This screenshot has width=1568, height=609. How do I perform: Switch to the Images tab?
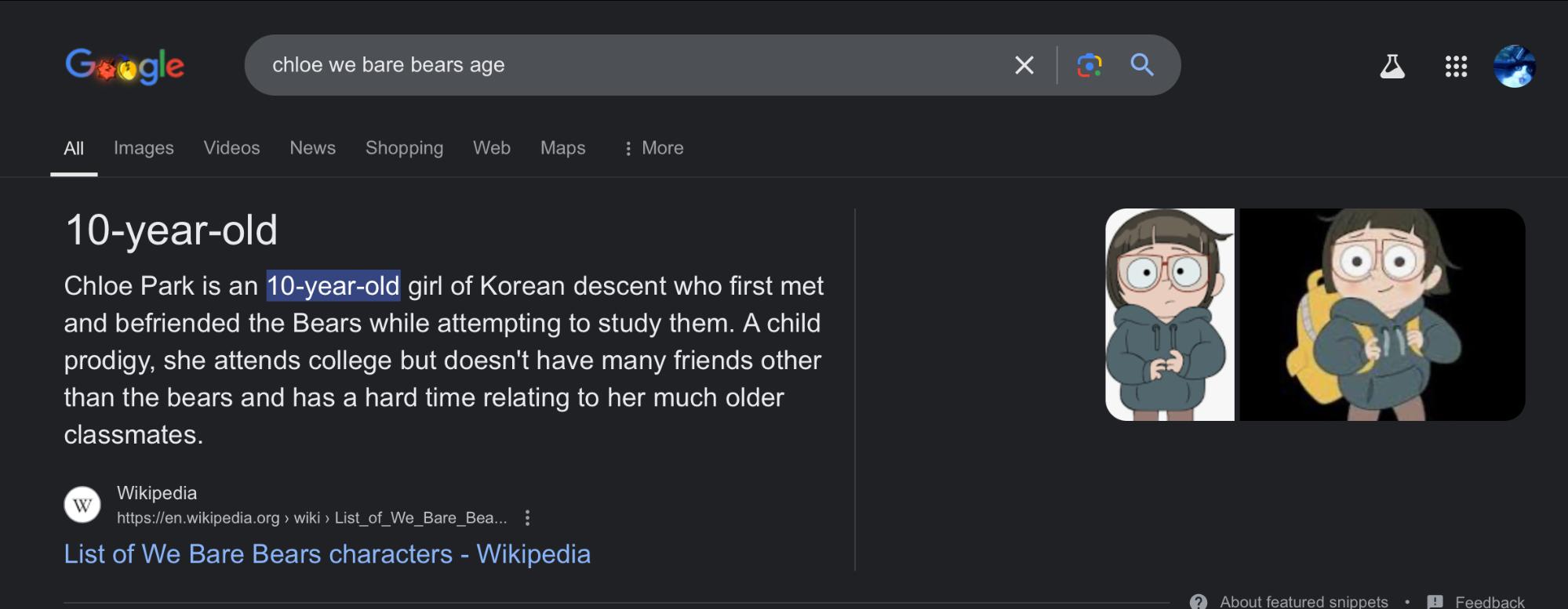pos(144,148)
